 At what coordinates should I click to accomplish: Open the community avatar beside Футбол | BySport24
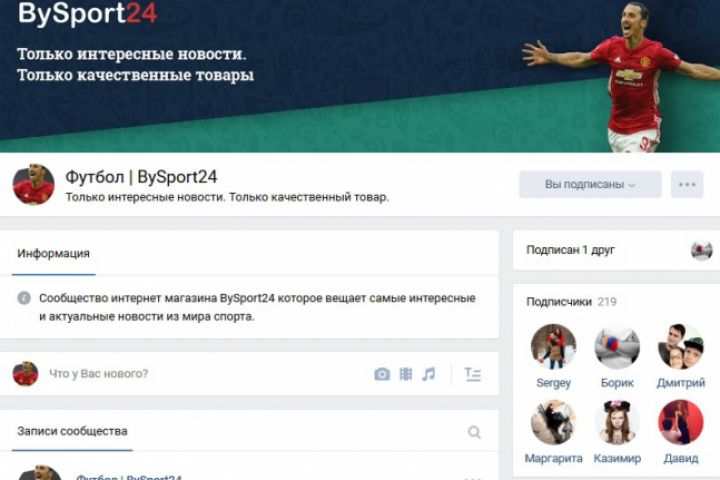(x=34, y=185)
